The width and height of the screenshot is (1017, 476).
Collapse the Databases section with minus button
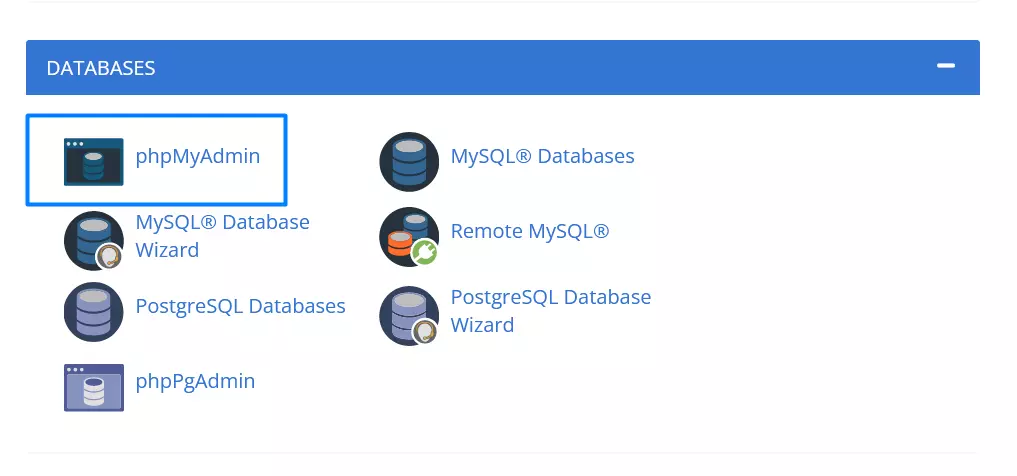coord(945,66)
